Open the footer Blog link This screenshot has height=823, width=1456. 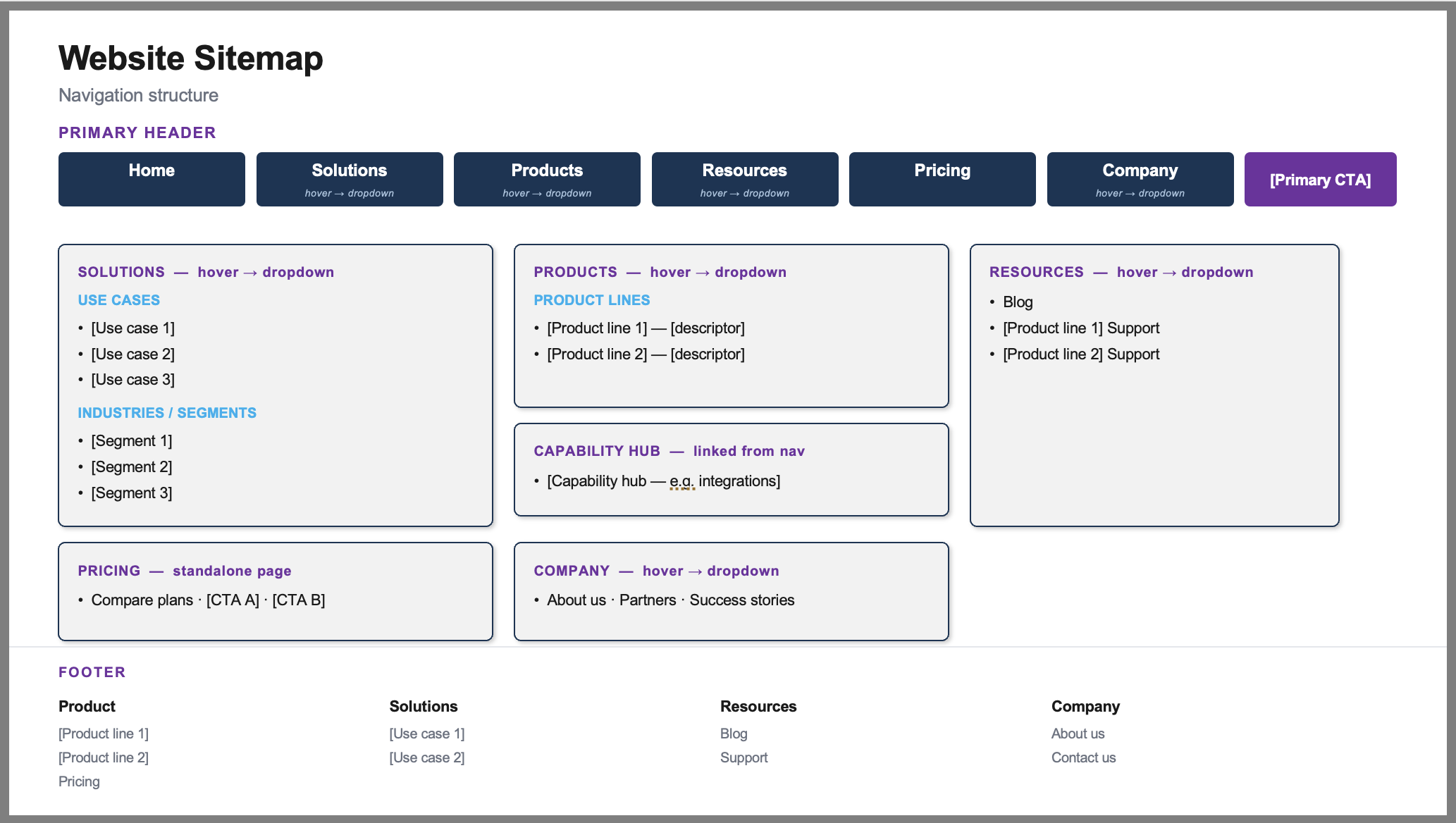(x=734, y=734)
